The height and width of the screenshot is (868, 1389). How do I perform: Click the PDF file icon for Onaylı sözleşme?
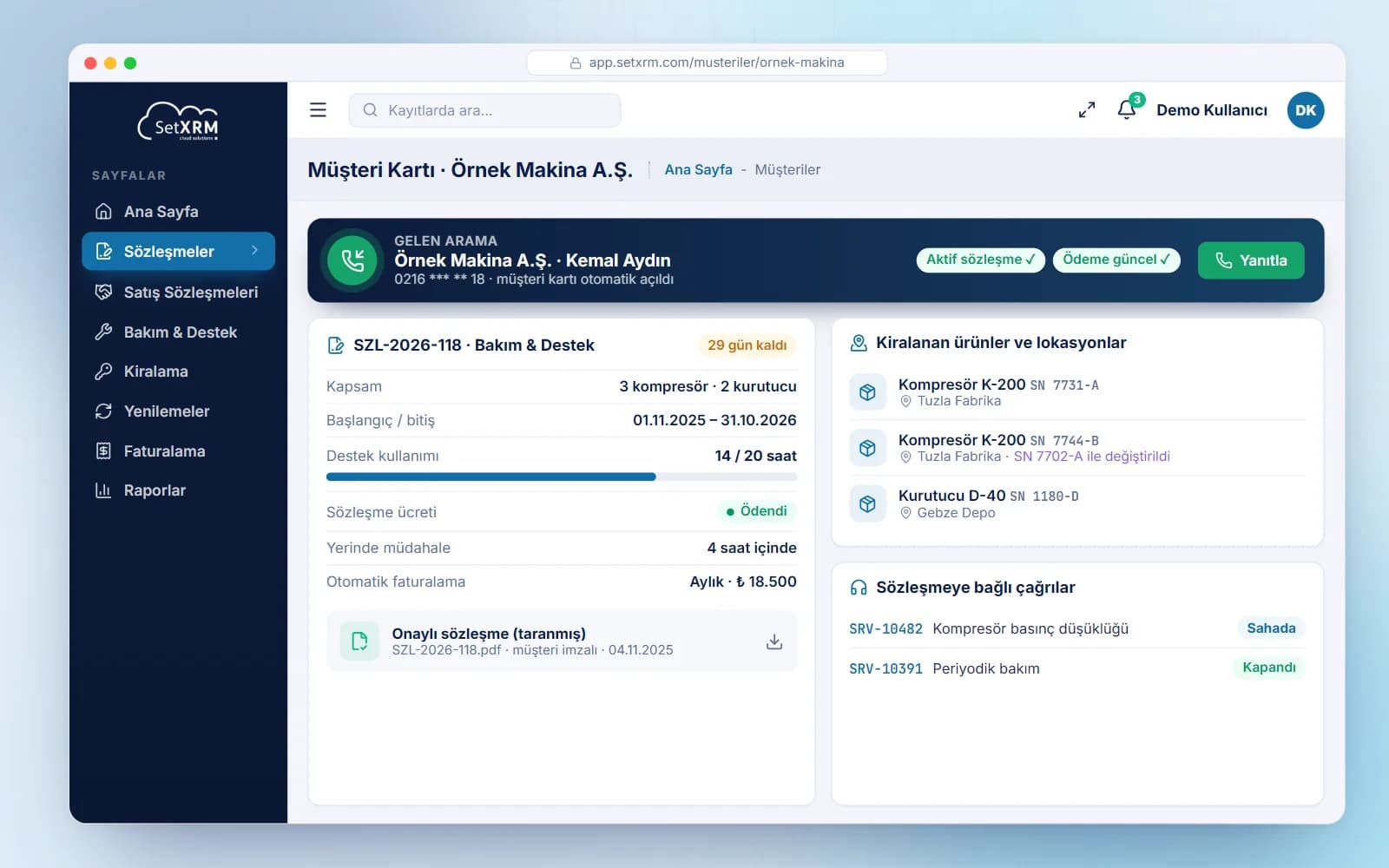click(359, 641)
